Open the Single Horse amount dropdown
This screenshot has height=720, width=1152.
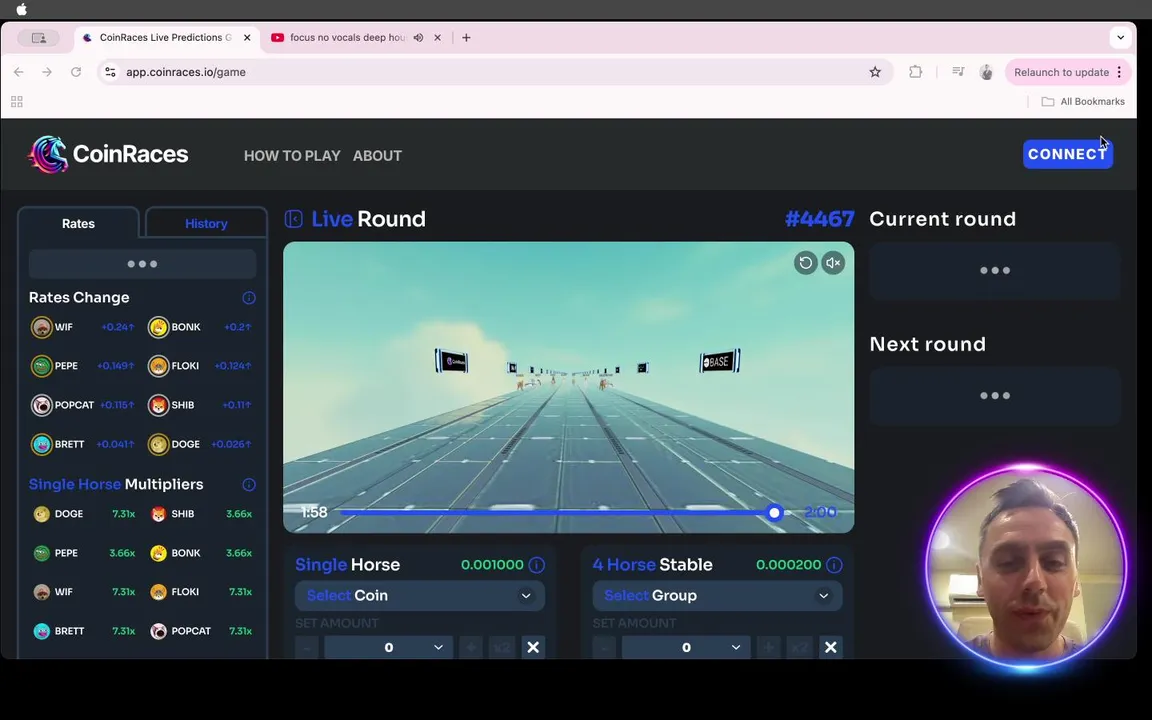point(389,647)
